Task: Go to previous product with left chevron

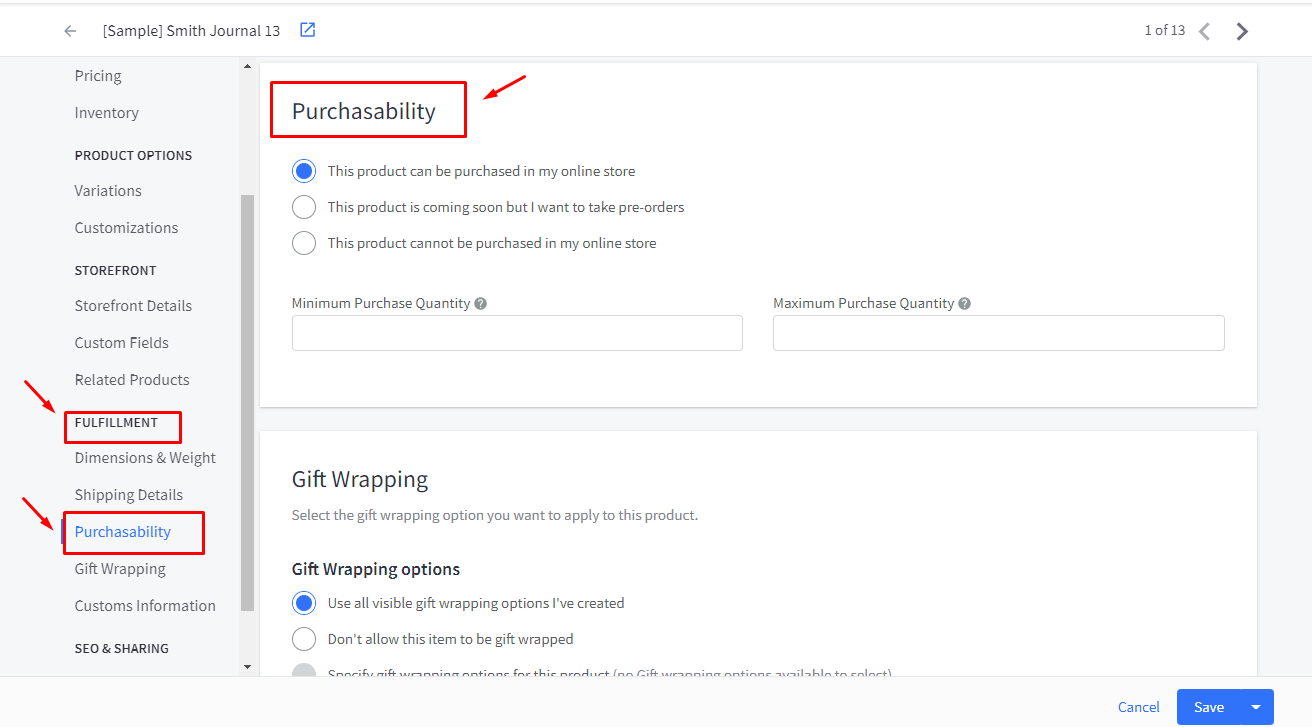Action: click(x=1204, y=31)
